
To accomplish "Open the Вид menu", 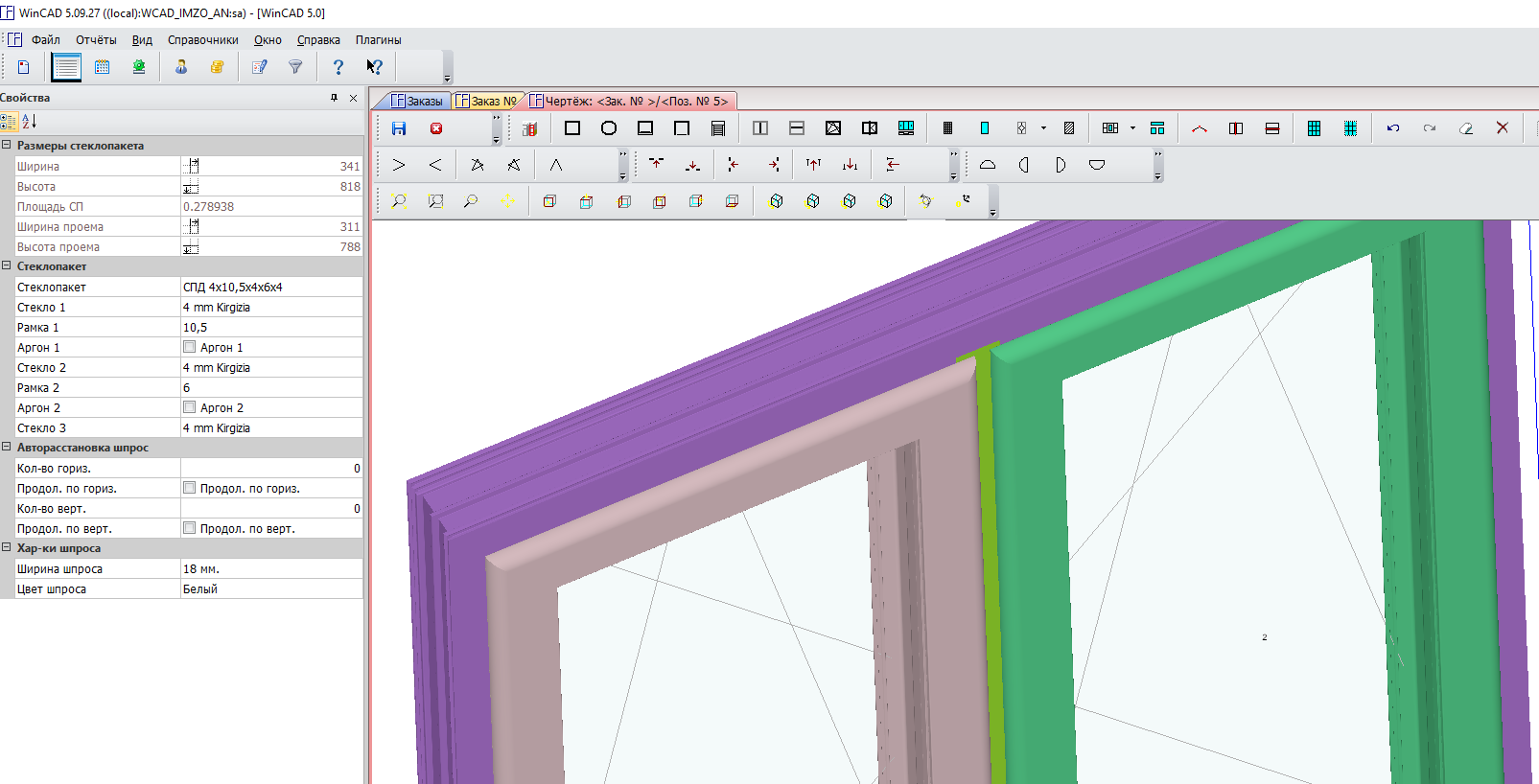I will click(142, 40).
